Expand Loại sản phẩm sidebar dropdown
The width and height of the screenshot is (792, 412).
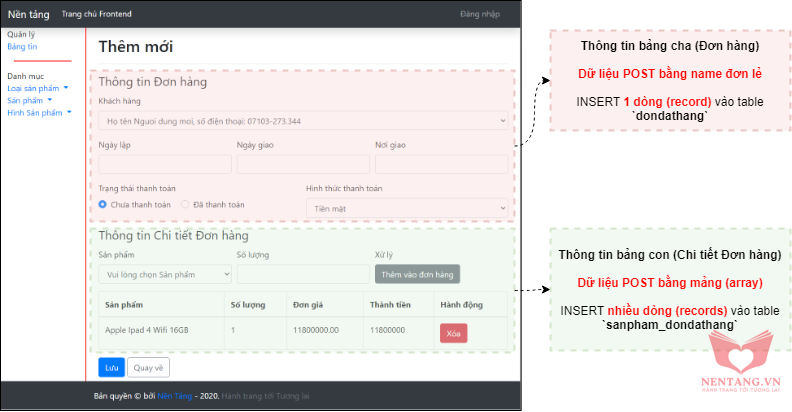coord(37,88)
